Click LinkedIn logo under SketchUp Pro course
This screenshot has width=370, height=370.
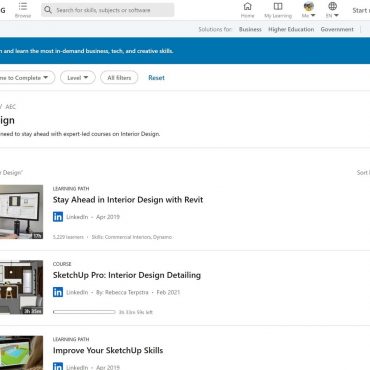click(x=58, y=292)
